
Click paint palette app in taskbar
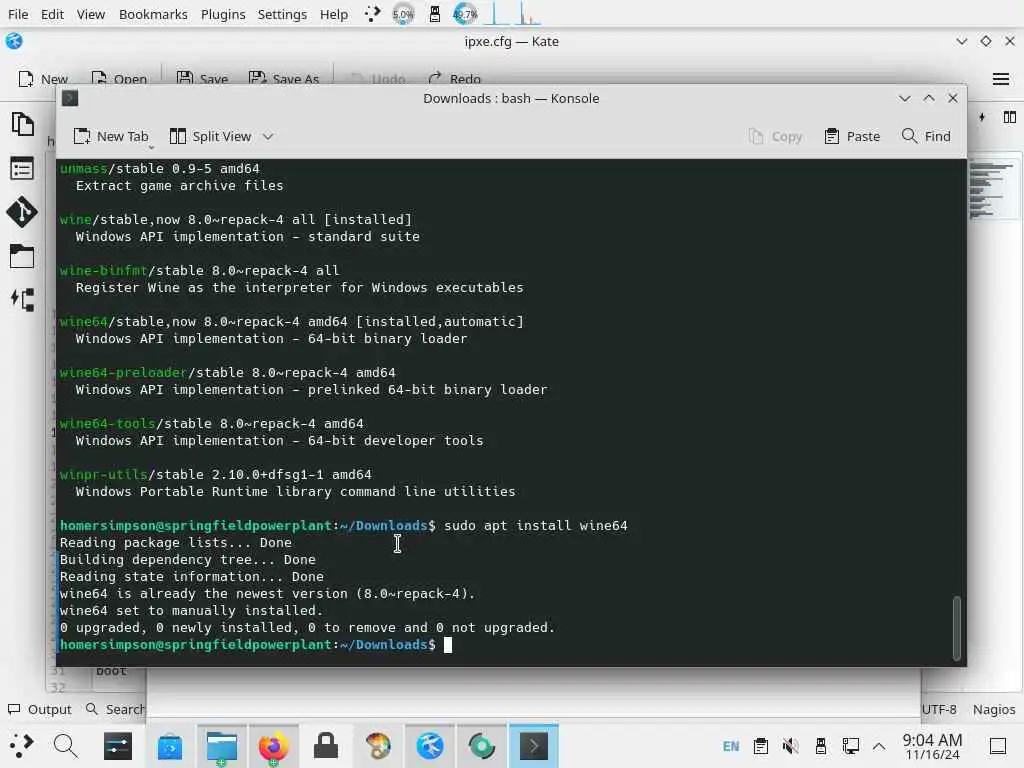click(x=378, y=746)
